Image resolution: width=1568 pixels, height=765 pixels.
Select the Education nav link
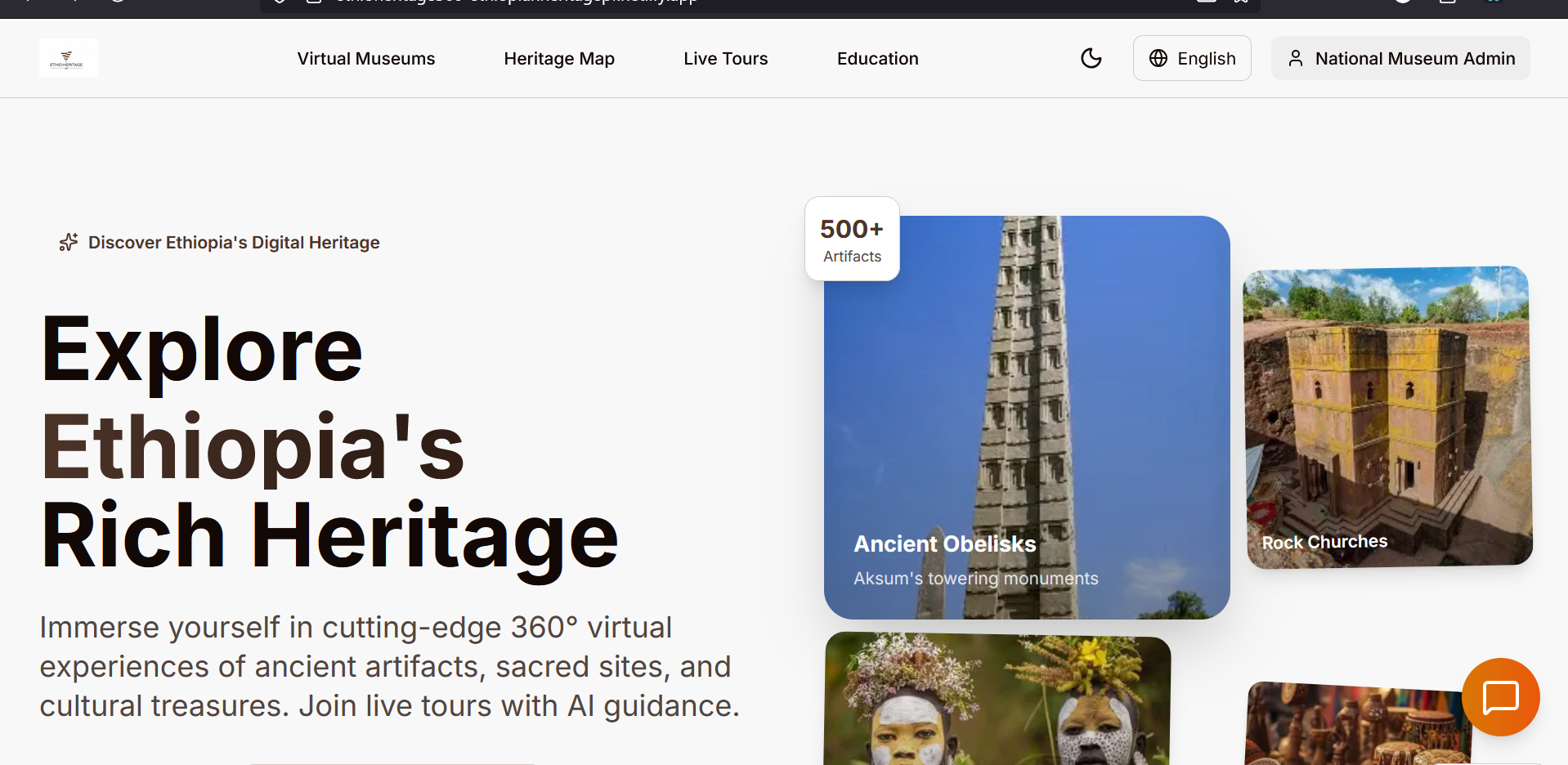(x=878, y=59)
